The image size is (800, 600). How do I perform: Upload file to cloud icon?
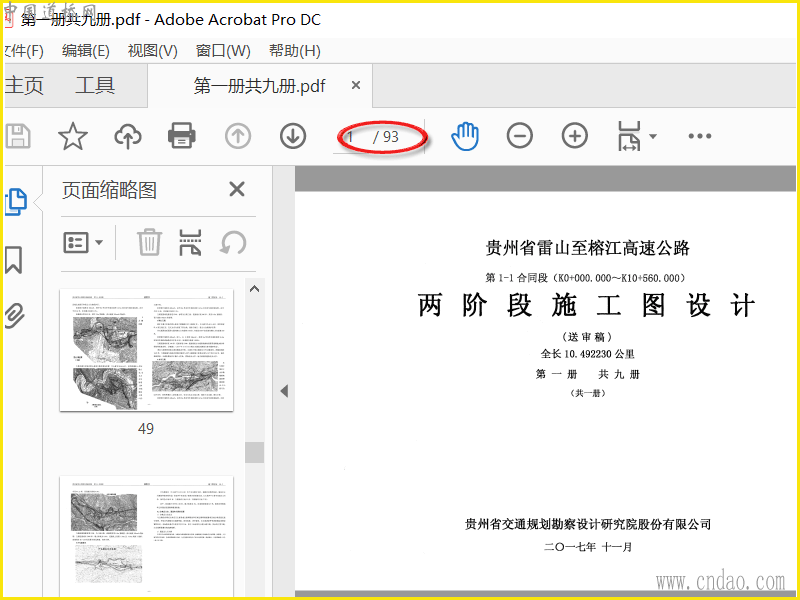(128, 136)
